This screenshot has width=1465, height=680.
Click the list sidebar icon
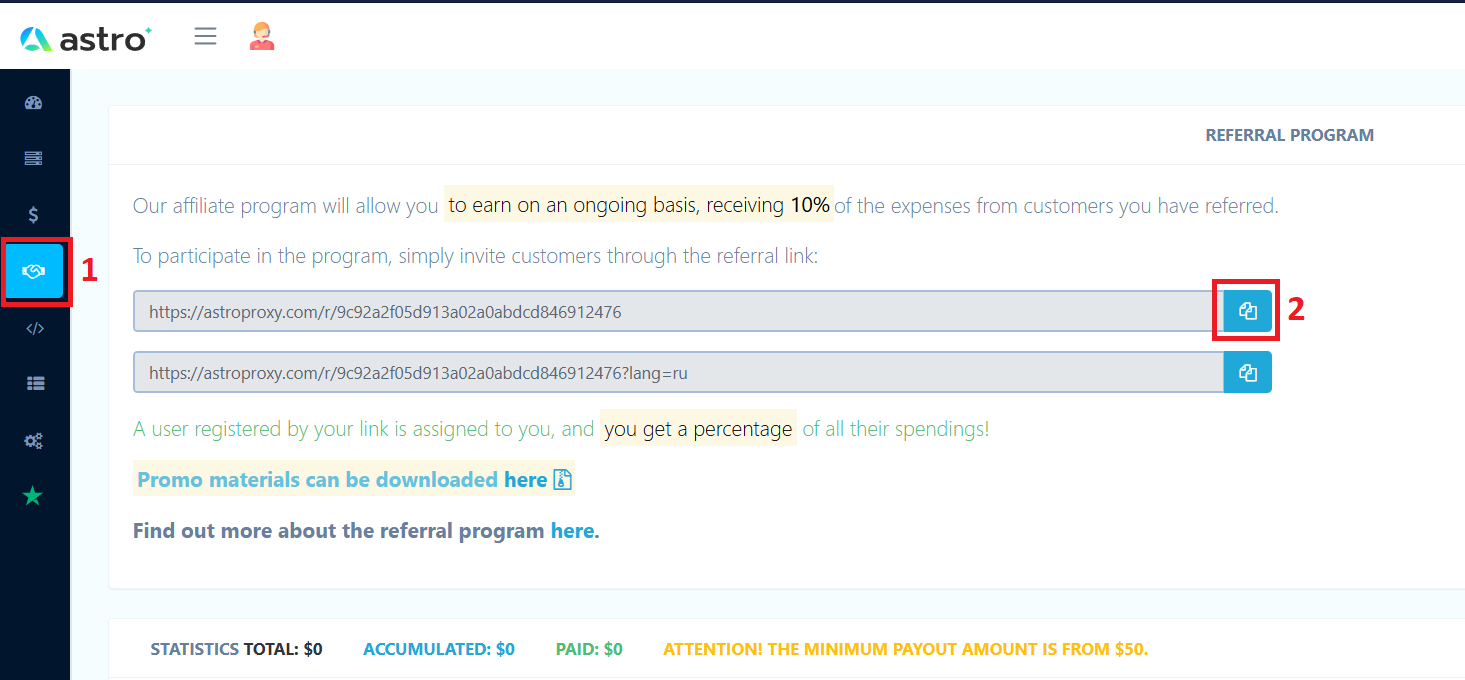point(33,383)
